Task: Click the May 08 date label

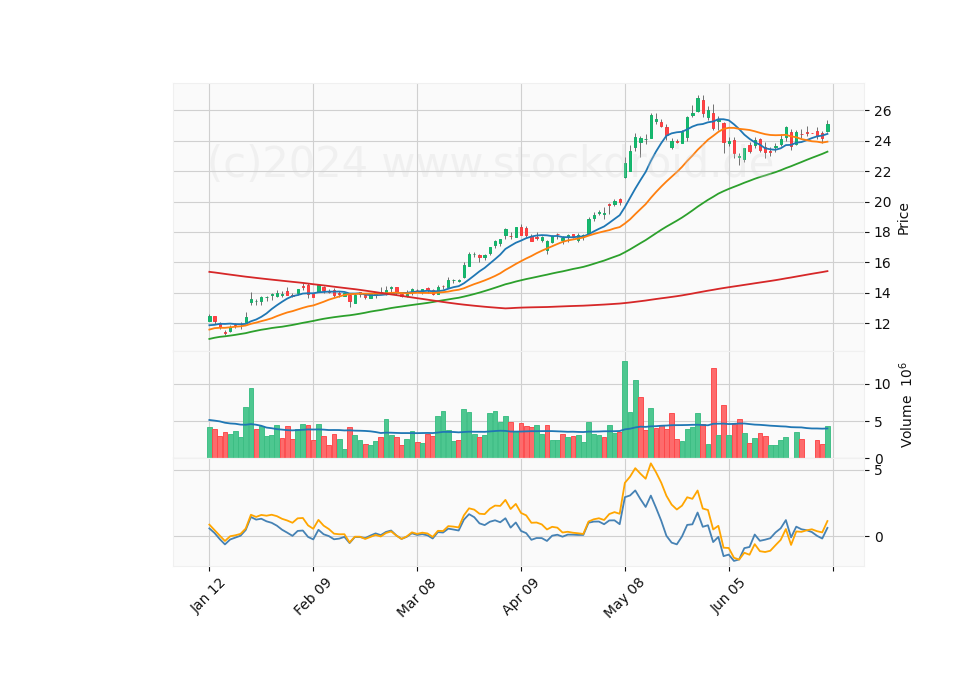Action: (623, 597)
